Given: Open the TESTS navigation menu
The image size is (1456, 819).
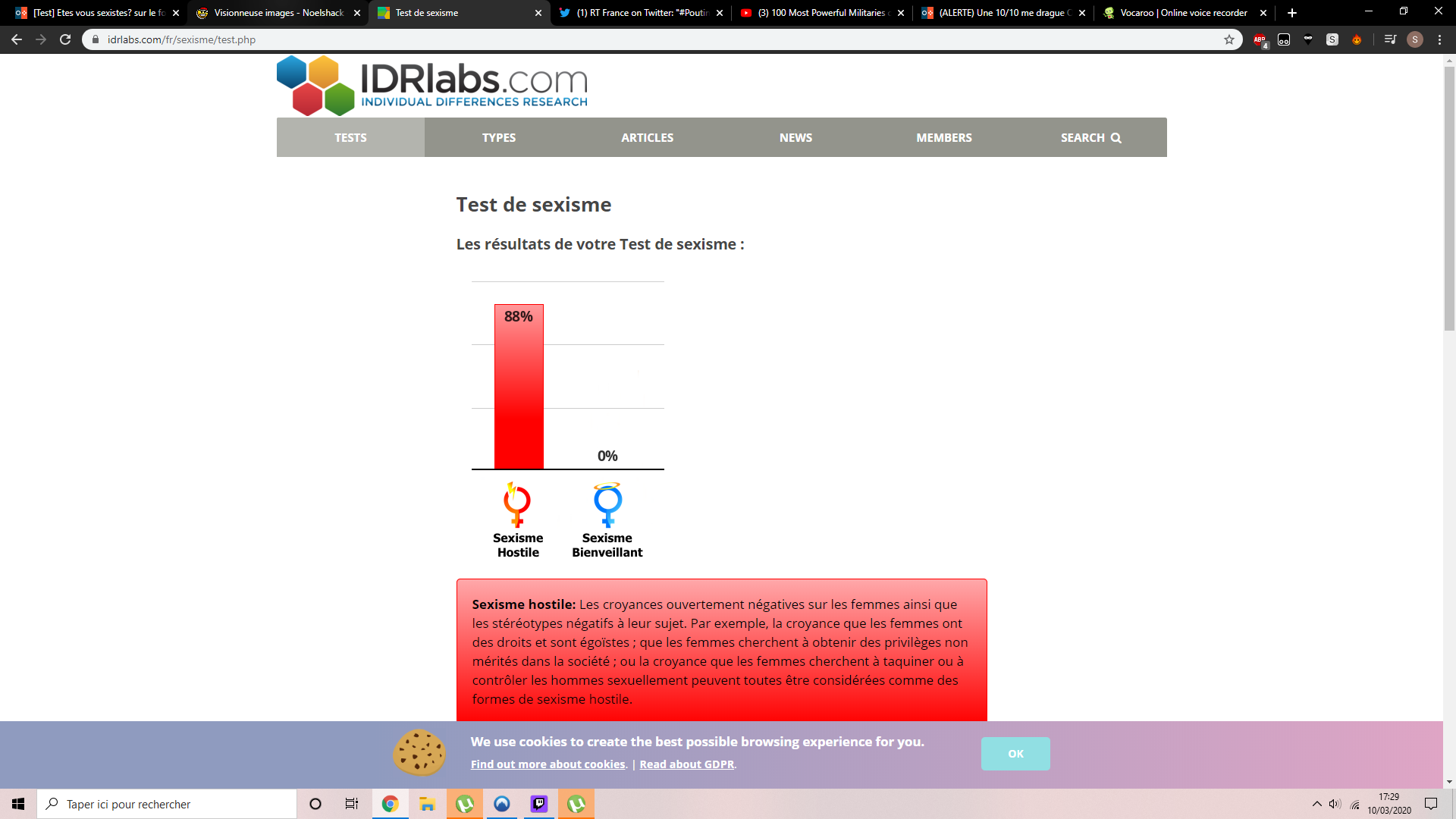Looking at the screenshot, I should 350,137.
